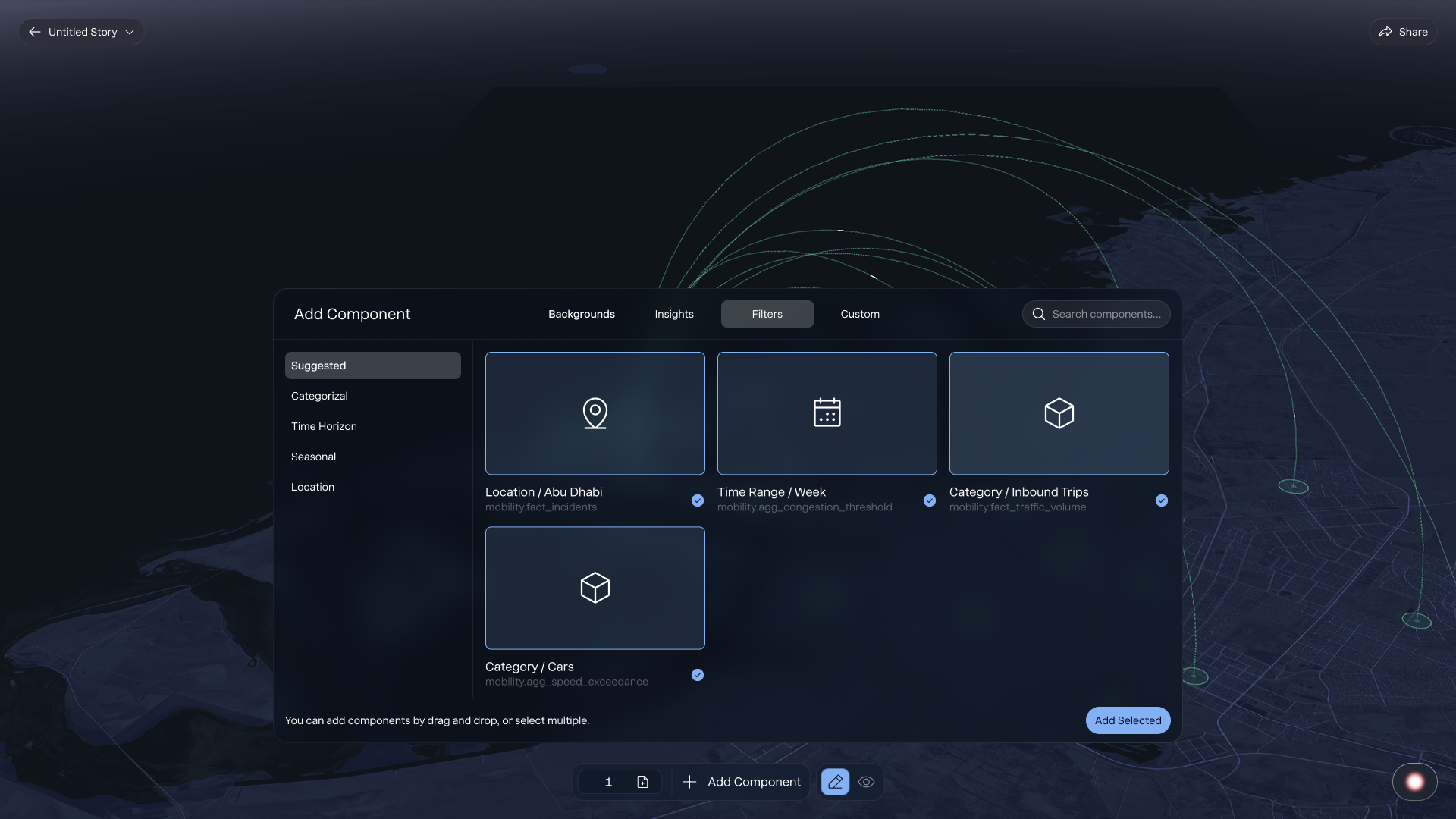The image size is (1456, 819).
Task: Select the pencil edit mode icon
Action: tap(835, 782)
